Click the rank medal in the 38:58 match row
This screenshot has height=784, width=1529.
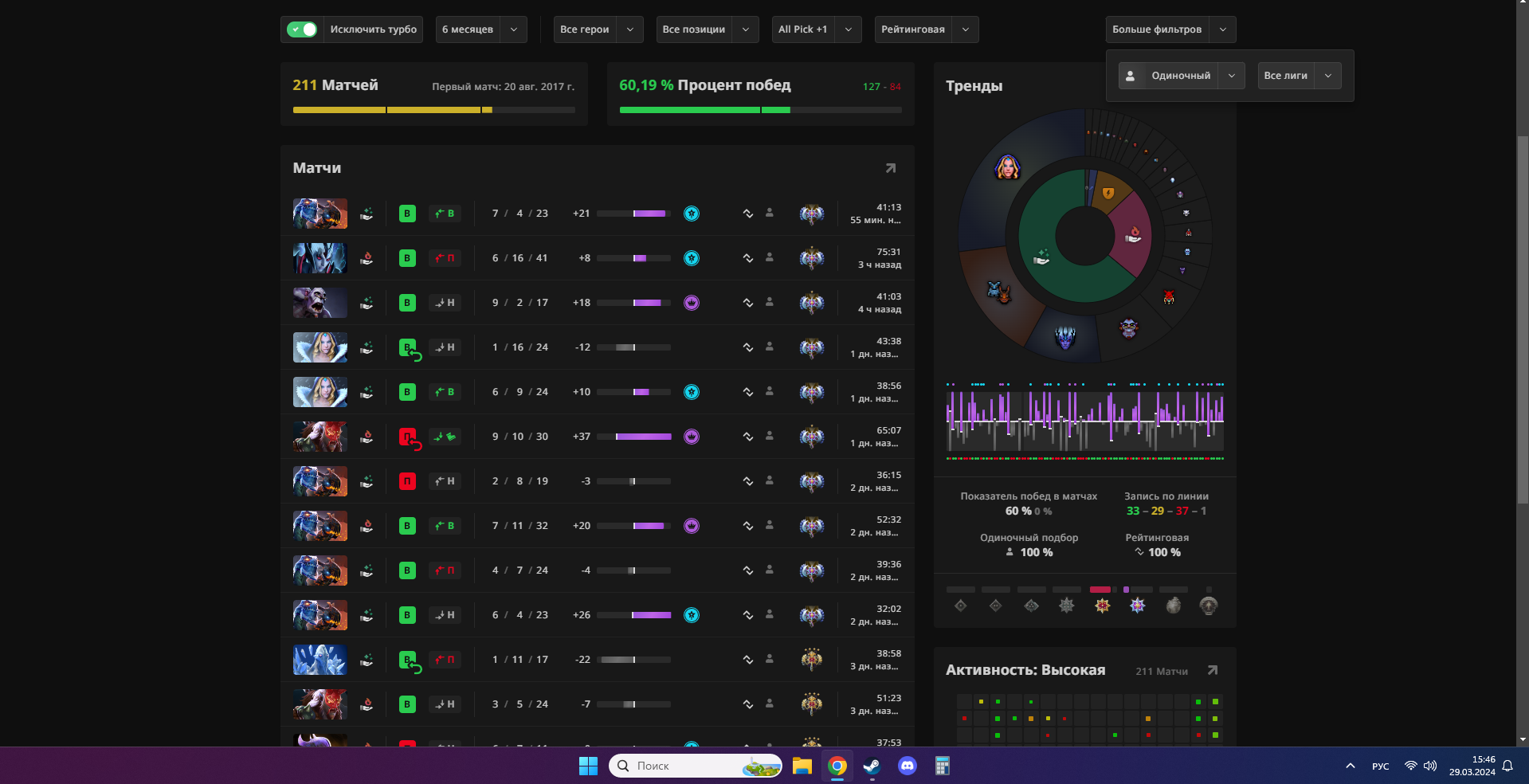[811, 659]
